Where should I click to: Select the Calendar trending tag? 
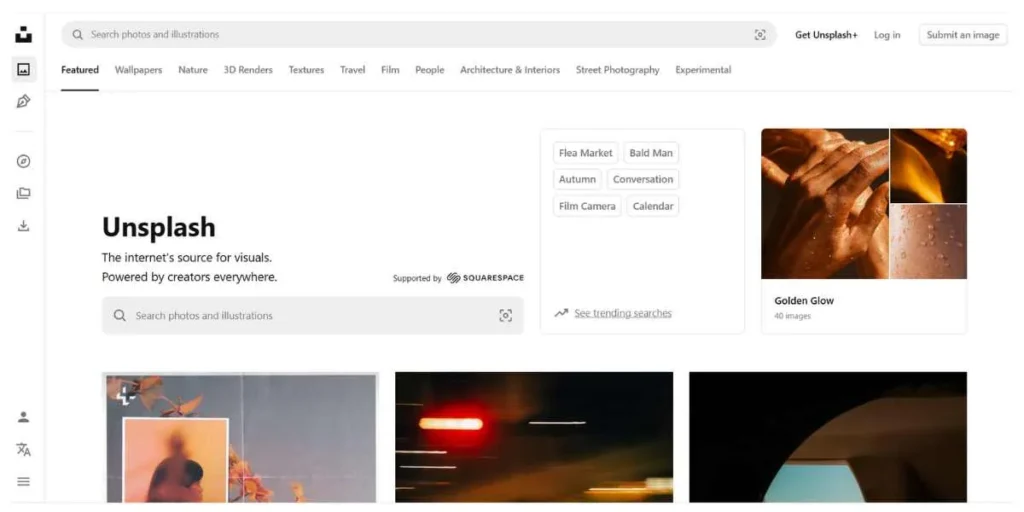[653, 206]
